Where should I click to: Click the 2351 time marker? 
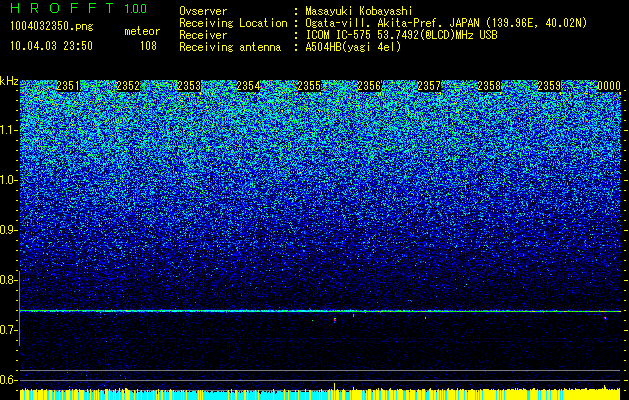pos(68,86)
